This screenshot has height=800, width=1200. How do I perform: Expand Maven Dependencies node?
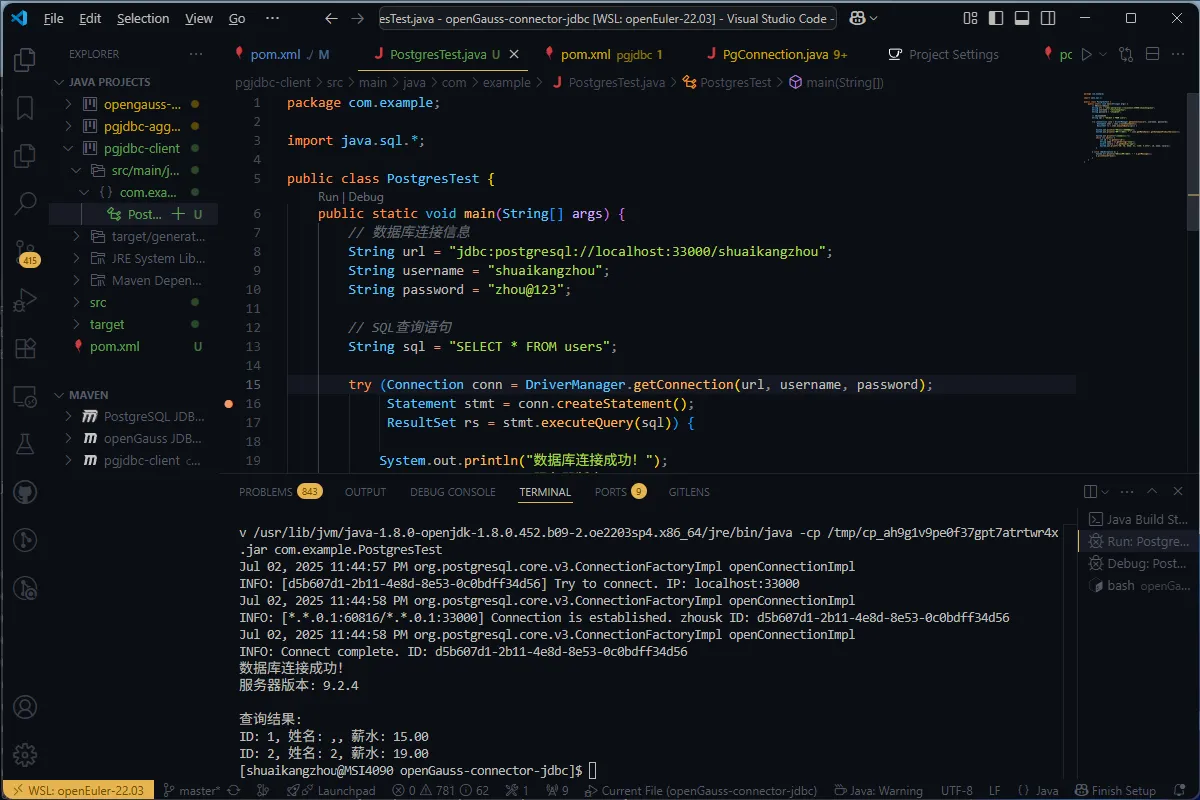[x=76, y=280]
